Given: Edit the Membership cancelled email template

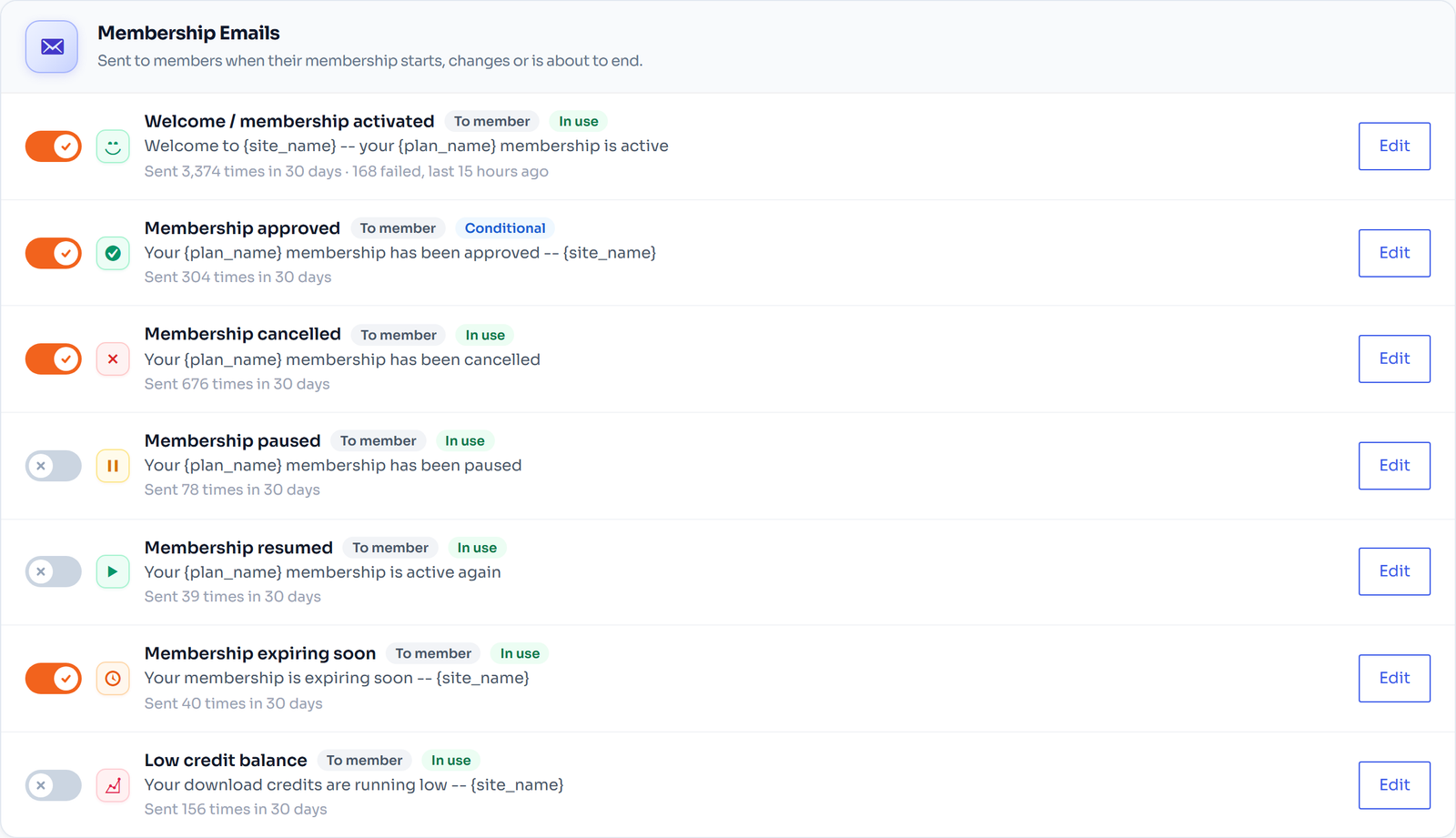Looking at the screenshot, I should [1394, 358].
